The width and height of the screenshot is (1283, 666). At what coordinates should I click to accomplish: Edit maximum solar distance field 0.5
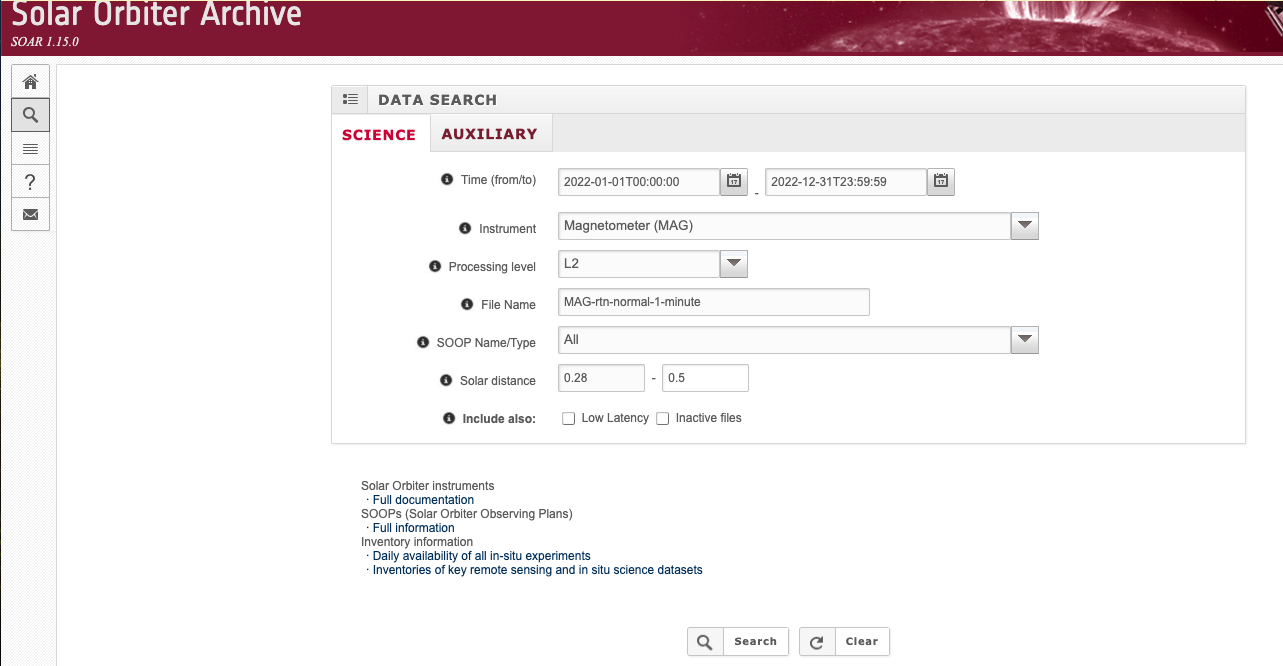coord(705,378)
